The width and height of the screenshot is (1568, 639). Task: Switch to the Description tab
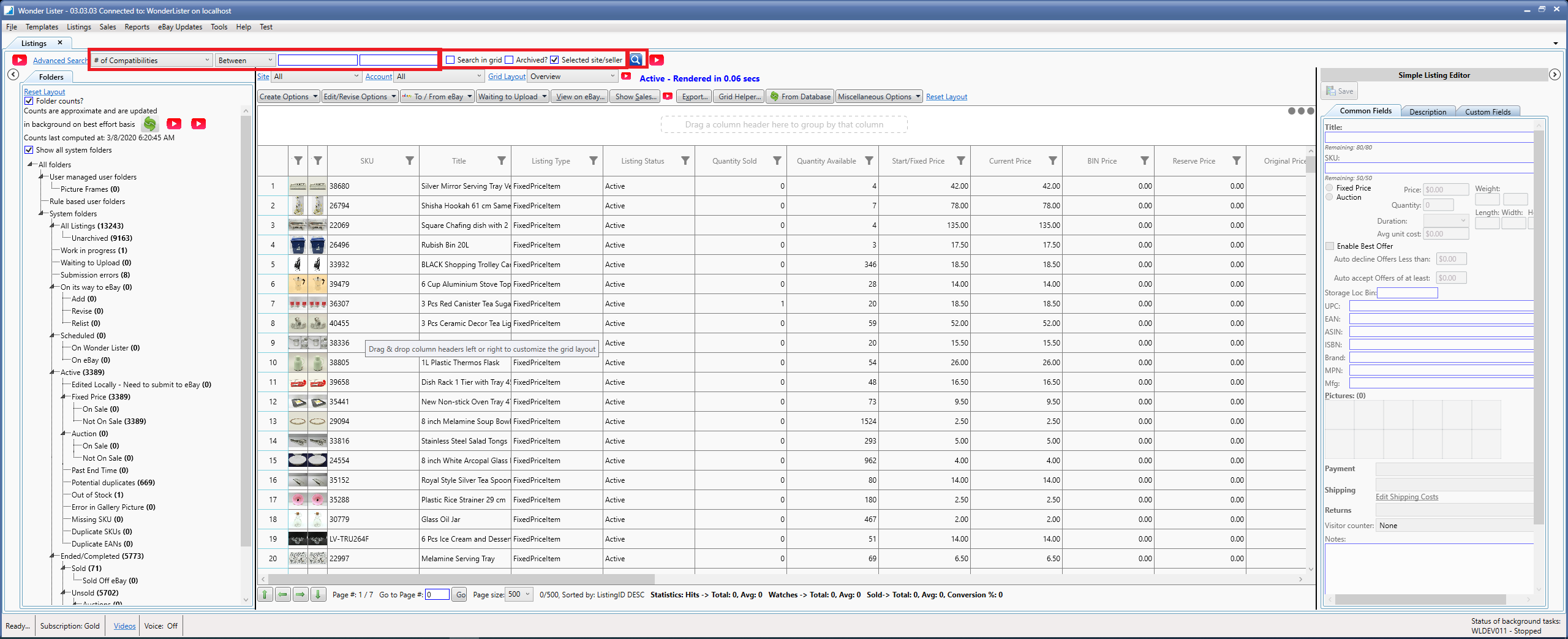click(1427, 112)
